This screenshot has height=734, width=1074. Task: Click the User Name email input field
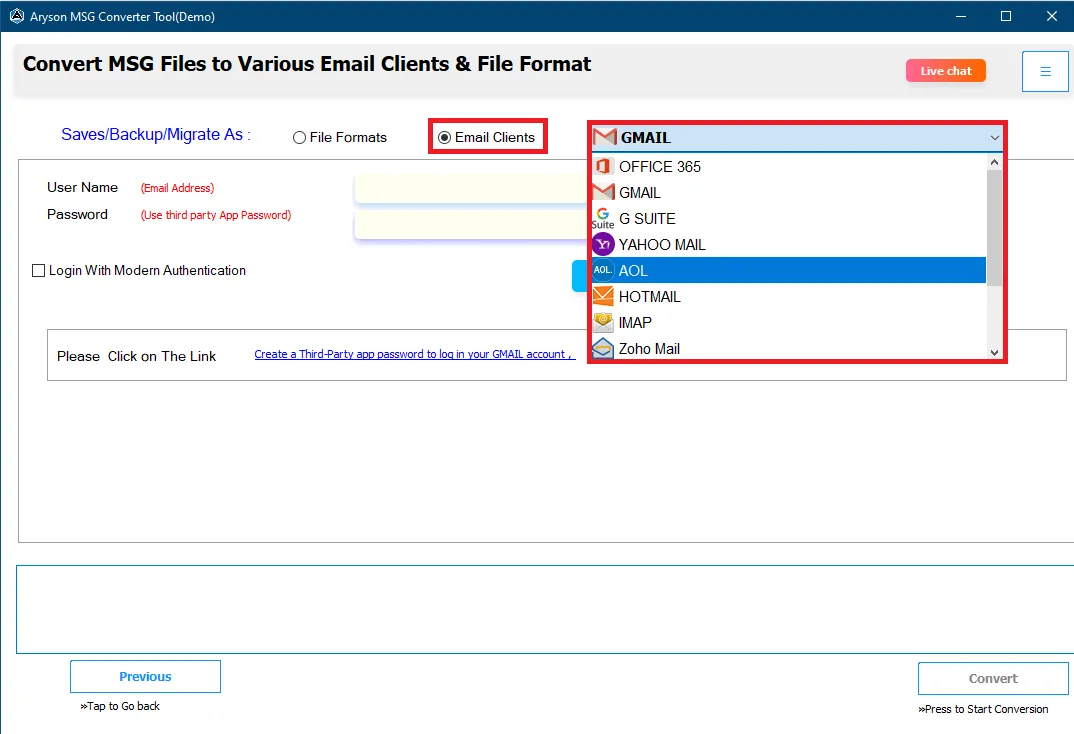[473, 189]
